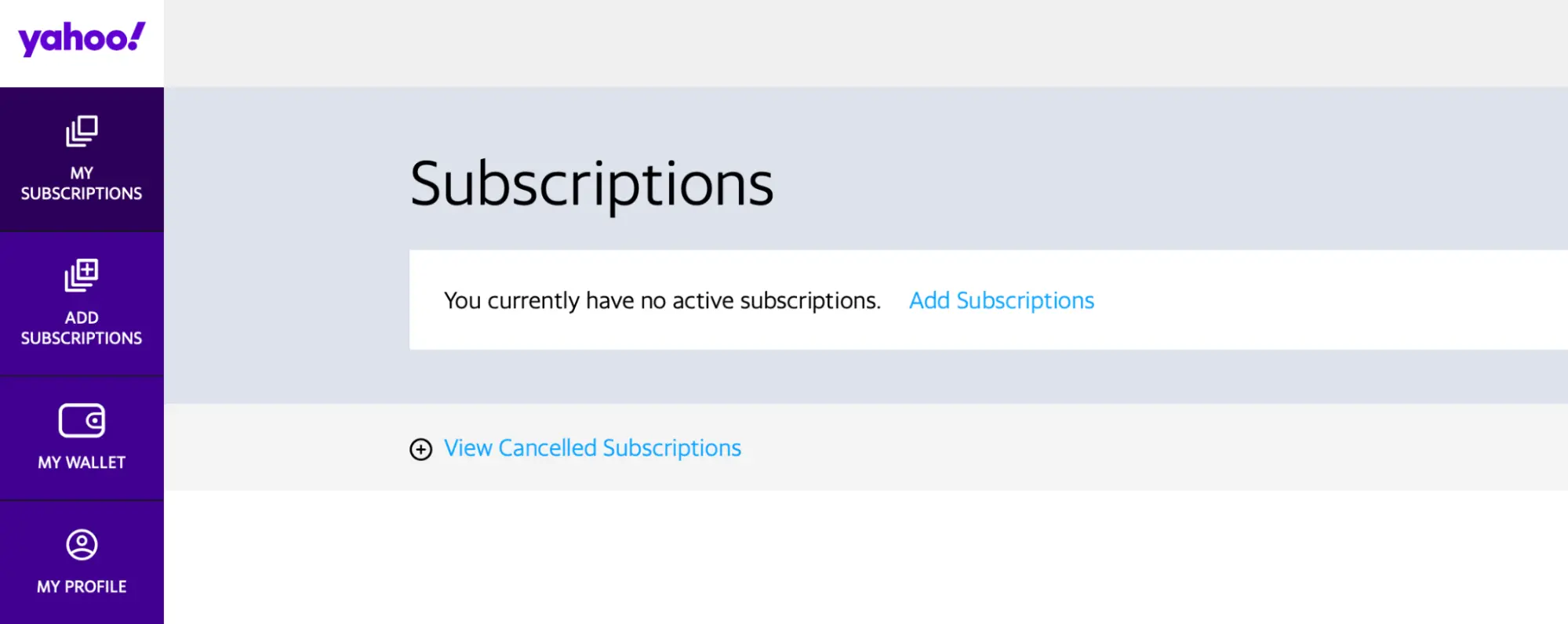
Task: Click the Add Subscriptions plus-stack icon
Action: coord(82,275)
